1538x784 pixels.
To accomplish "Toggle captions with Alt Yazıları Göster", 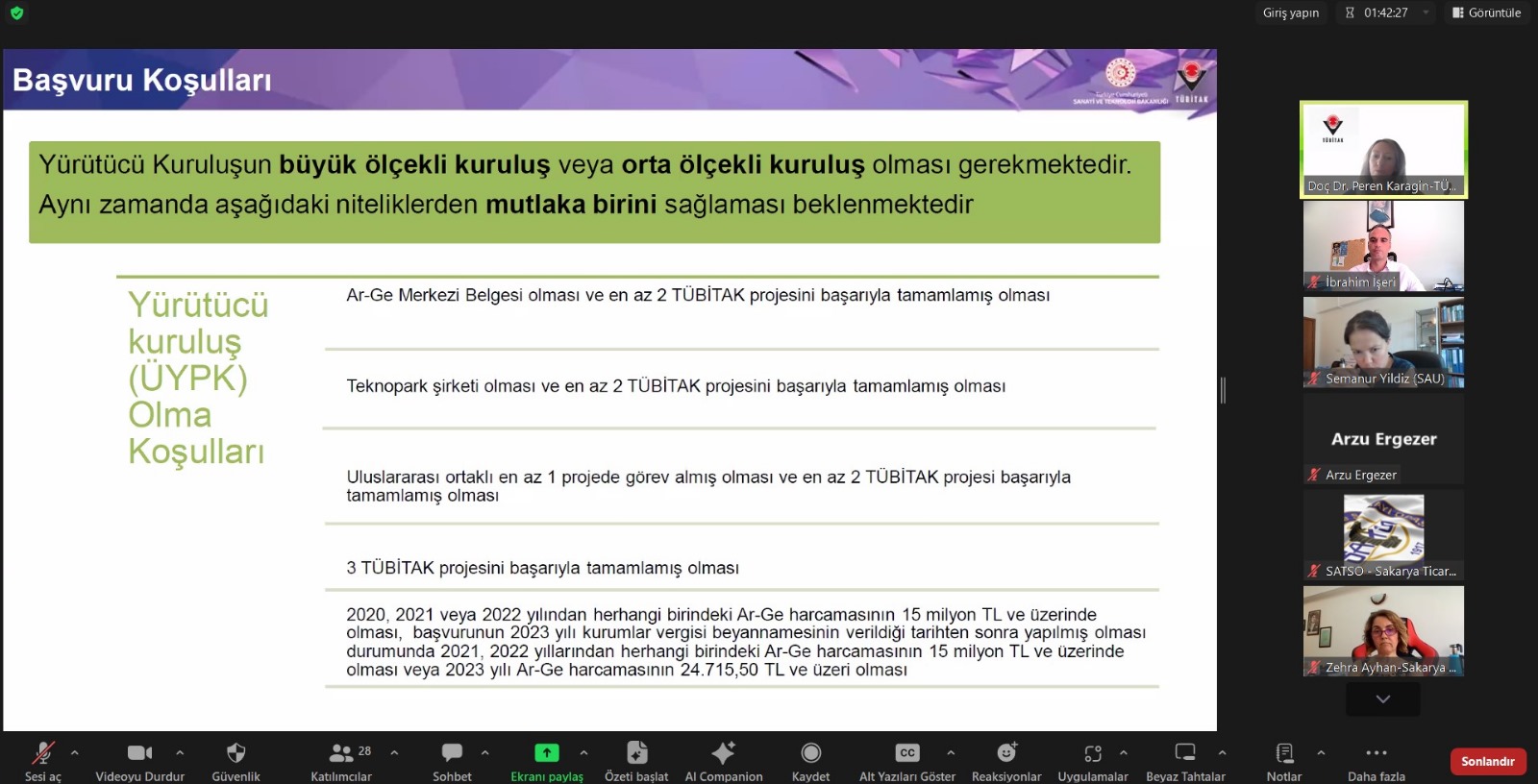I will 906,753.
